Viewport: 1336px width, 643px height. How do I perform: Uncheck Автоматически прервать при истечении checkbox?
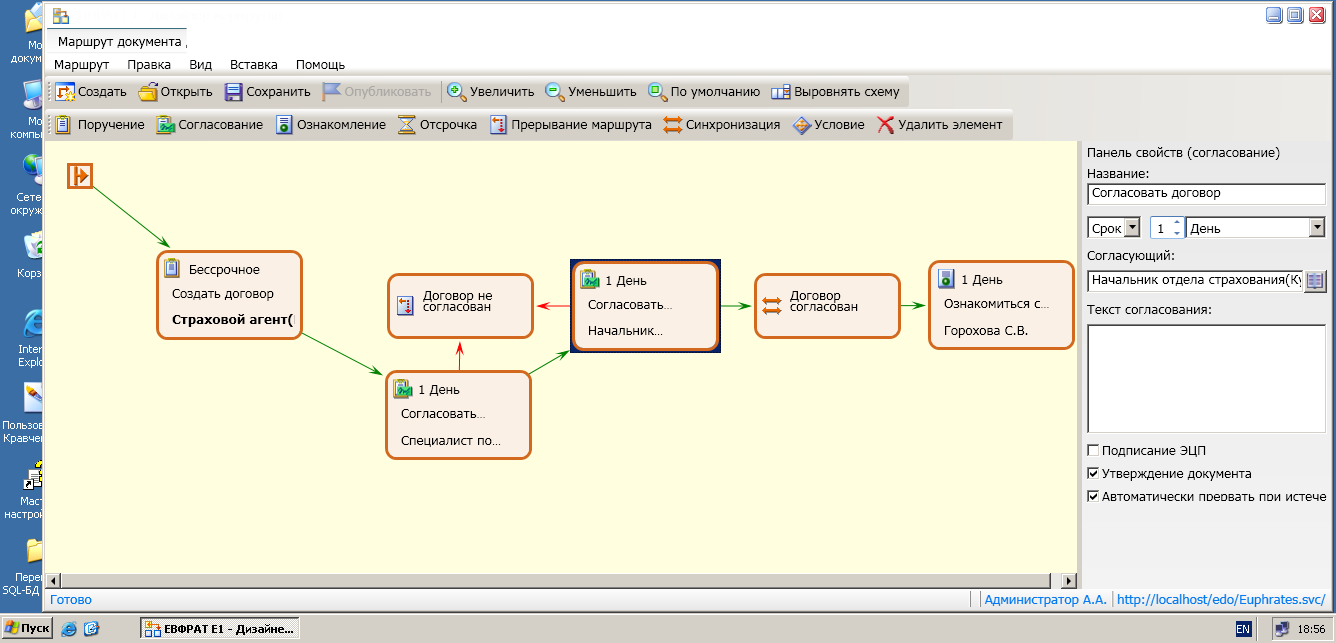pyautogui.click(x=1093, y=496)
